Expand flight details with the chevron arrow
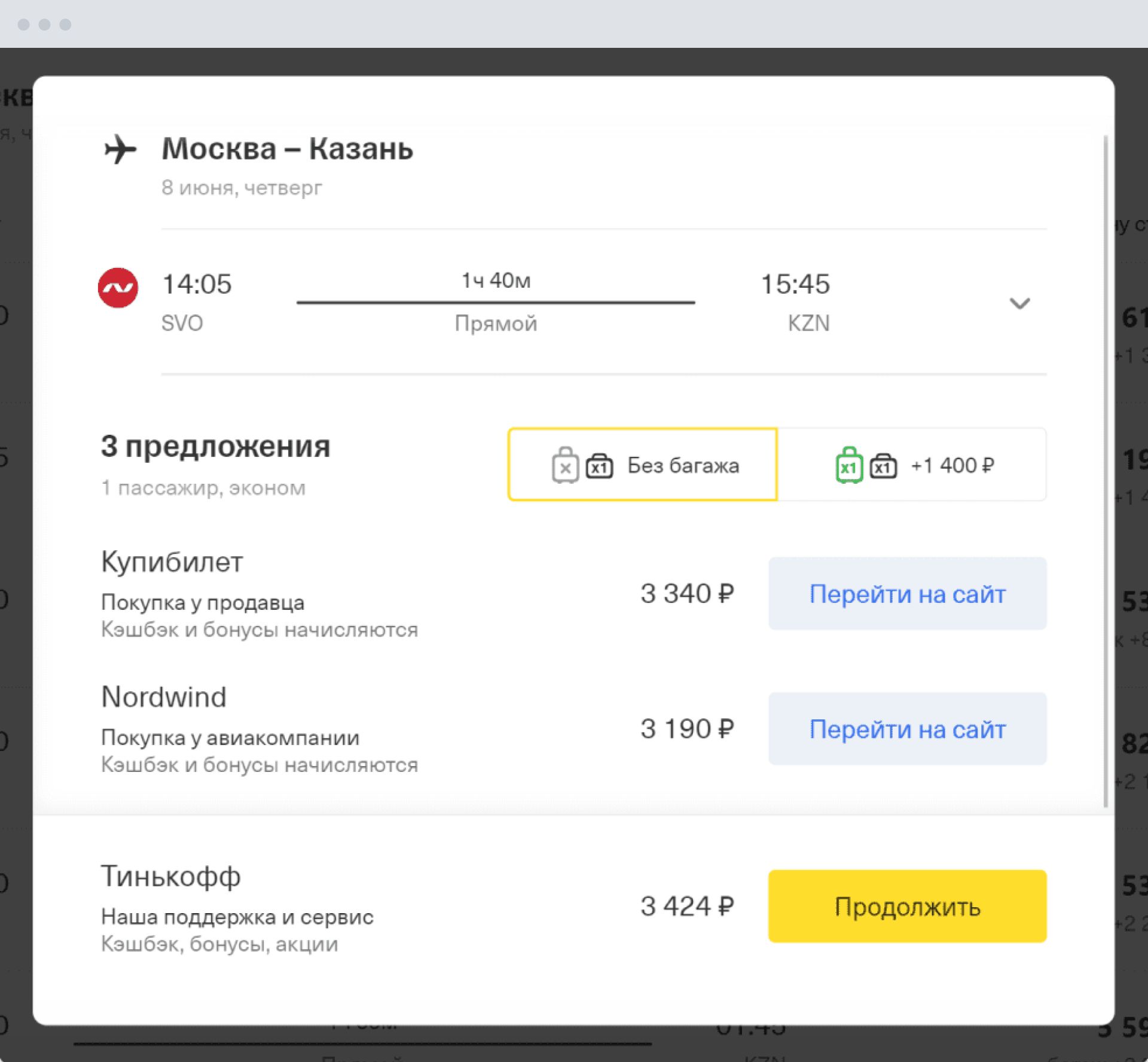The height and width of the screenshot is (1062, 1148). pyautogui.click(x=1019, y=303)
